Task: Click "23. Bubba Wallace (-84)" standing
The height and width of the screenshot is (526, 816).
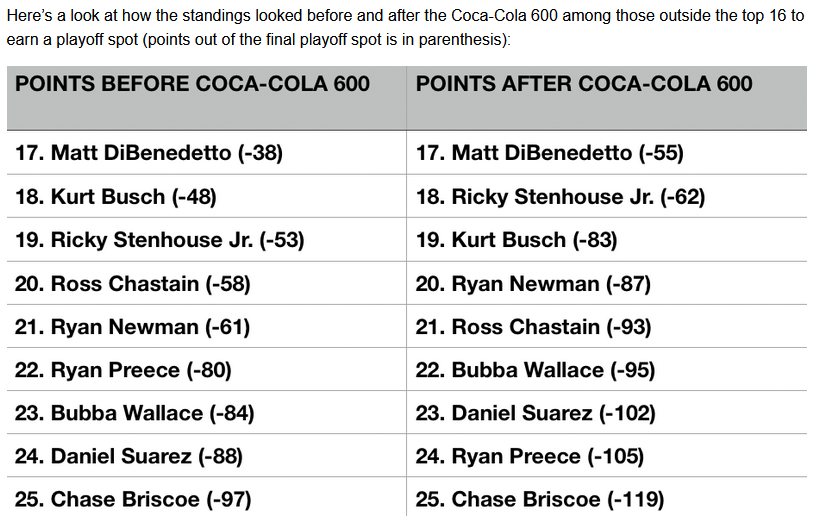Action: coord(135,413)
